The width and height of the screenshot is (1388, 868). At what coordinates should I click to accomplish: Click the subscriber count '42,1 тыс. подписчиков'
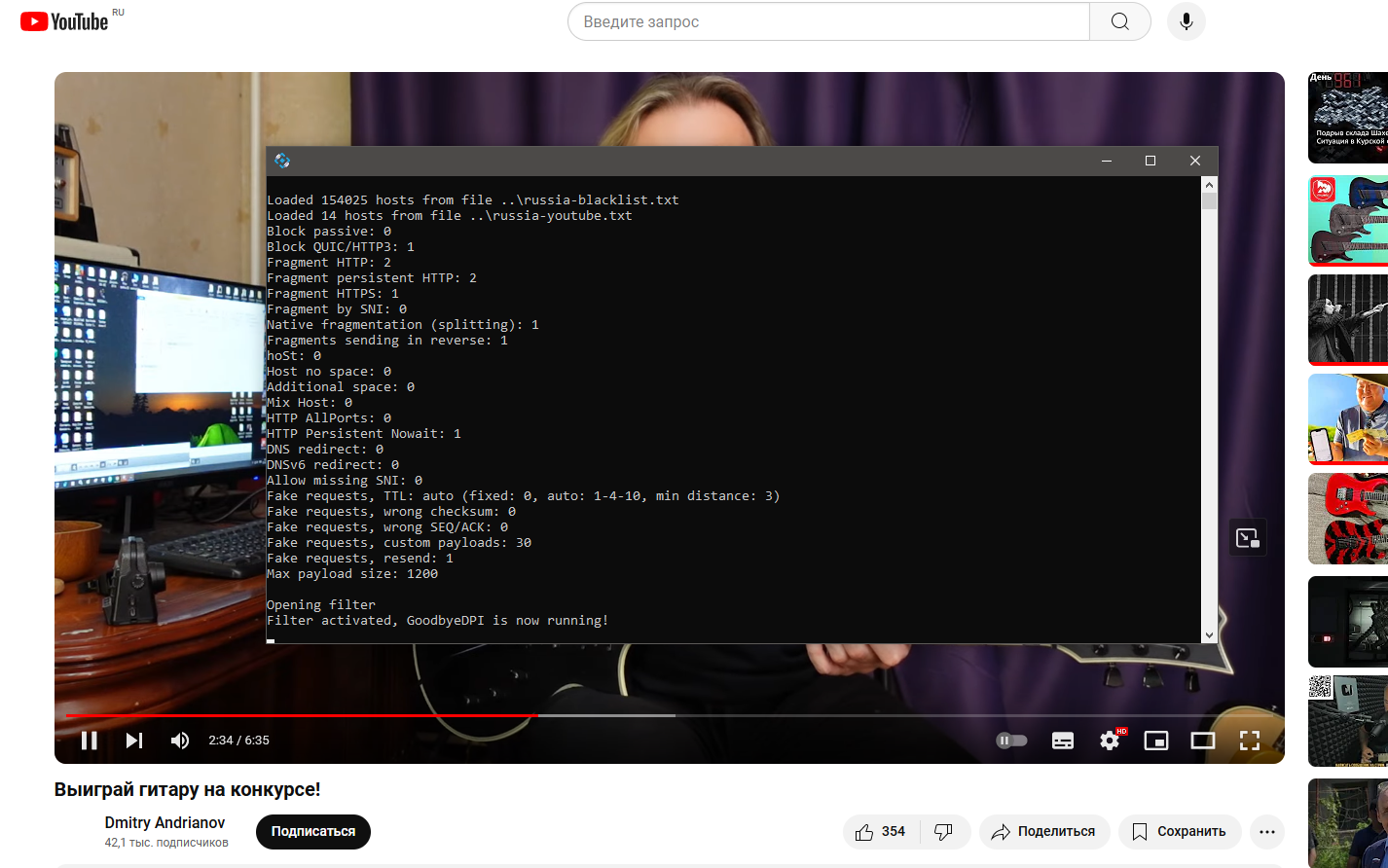[x=166, y=843]
